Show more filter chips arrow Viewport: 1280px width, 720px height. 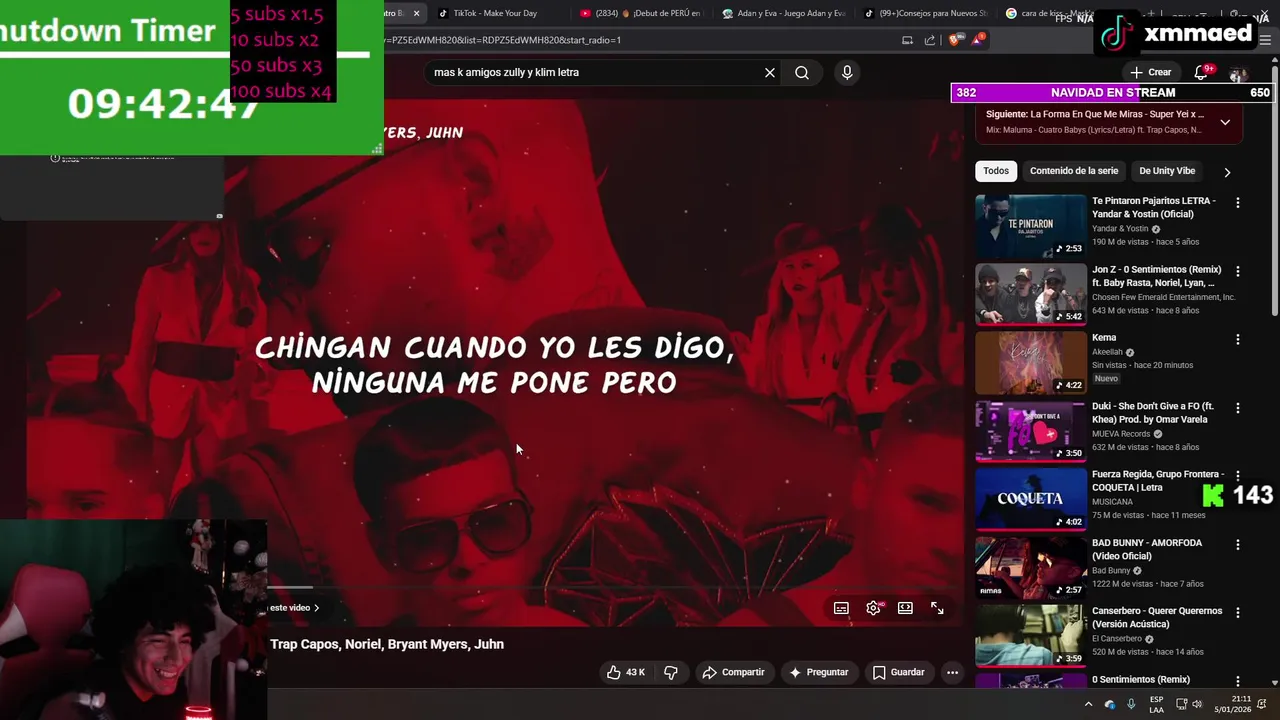coord(1227,172)
